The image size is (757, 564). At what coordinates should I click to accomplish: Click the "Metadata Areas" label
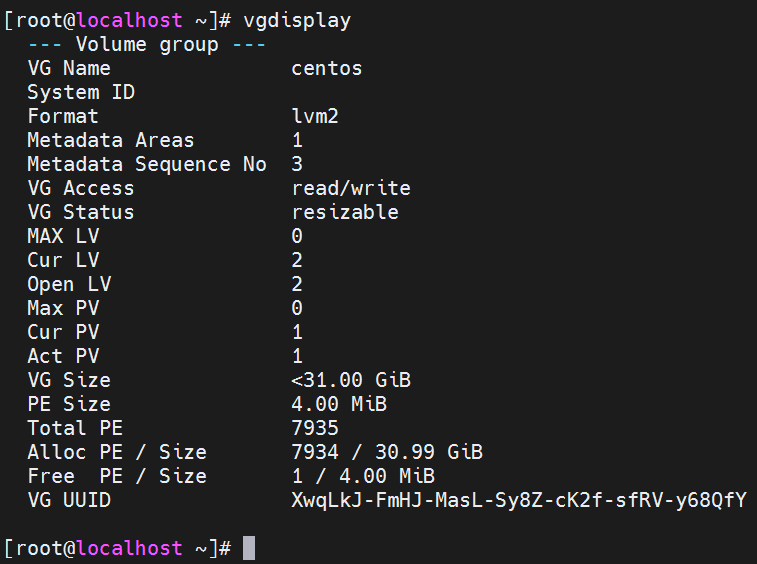(111, 140)
